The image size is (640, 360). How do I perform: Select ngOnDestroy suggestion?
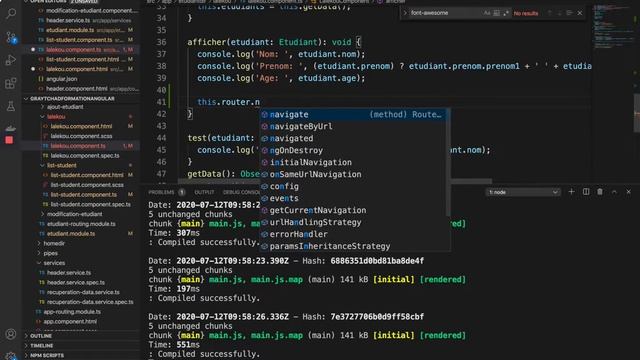[x=353, y=151]
